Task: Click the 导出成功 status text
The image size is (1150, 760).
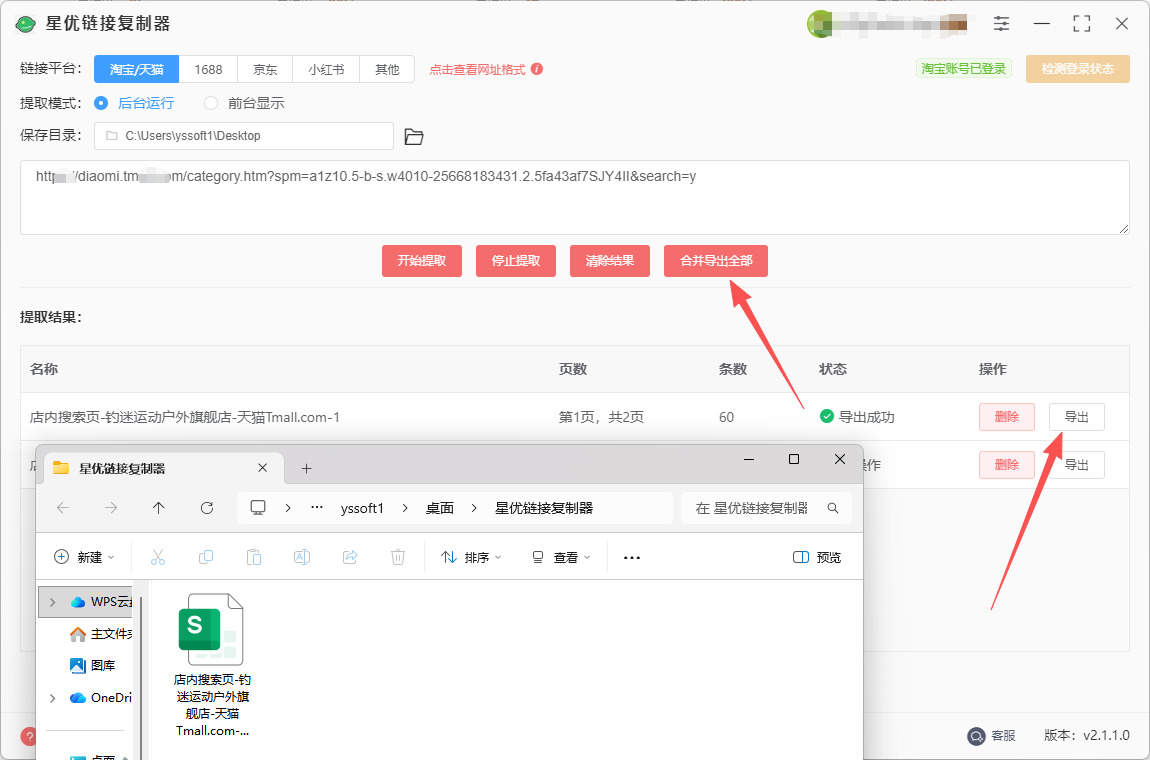Action: tap(866, 417)
